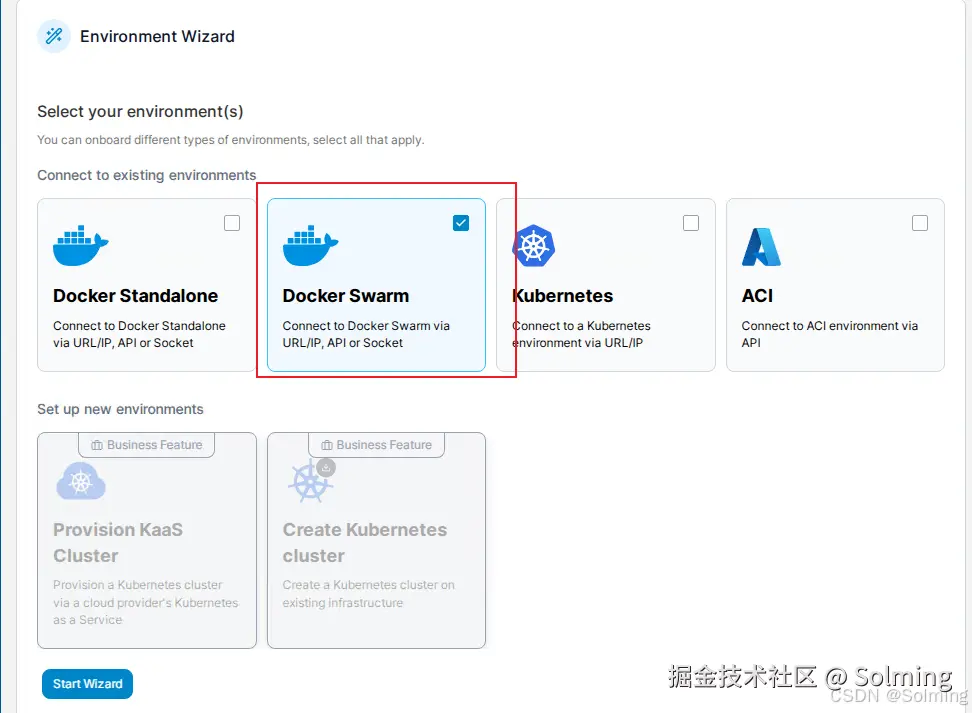Click Business Feature badge on Create Kubernetes card
Screen dimensions: 972x713
[376, 445]
